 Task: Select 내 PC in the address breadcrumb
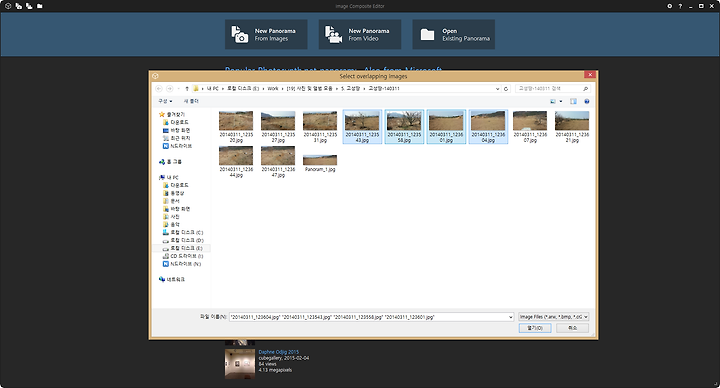coord(212,89)
